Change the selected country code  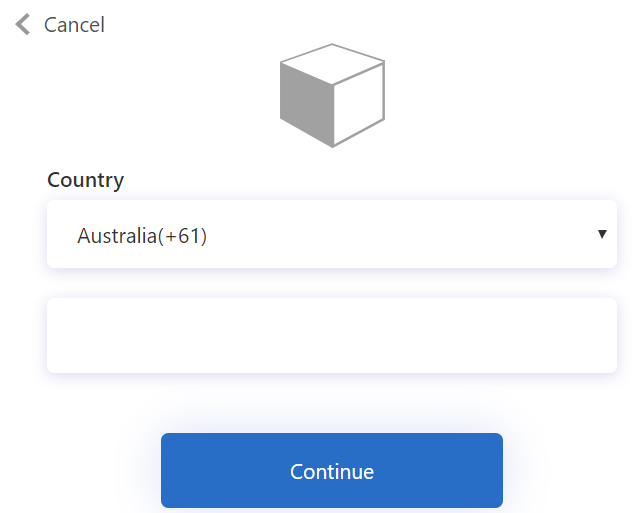click(x=331, y=235)
